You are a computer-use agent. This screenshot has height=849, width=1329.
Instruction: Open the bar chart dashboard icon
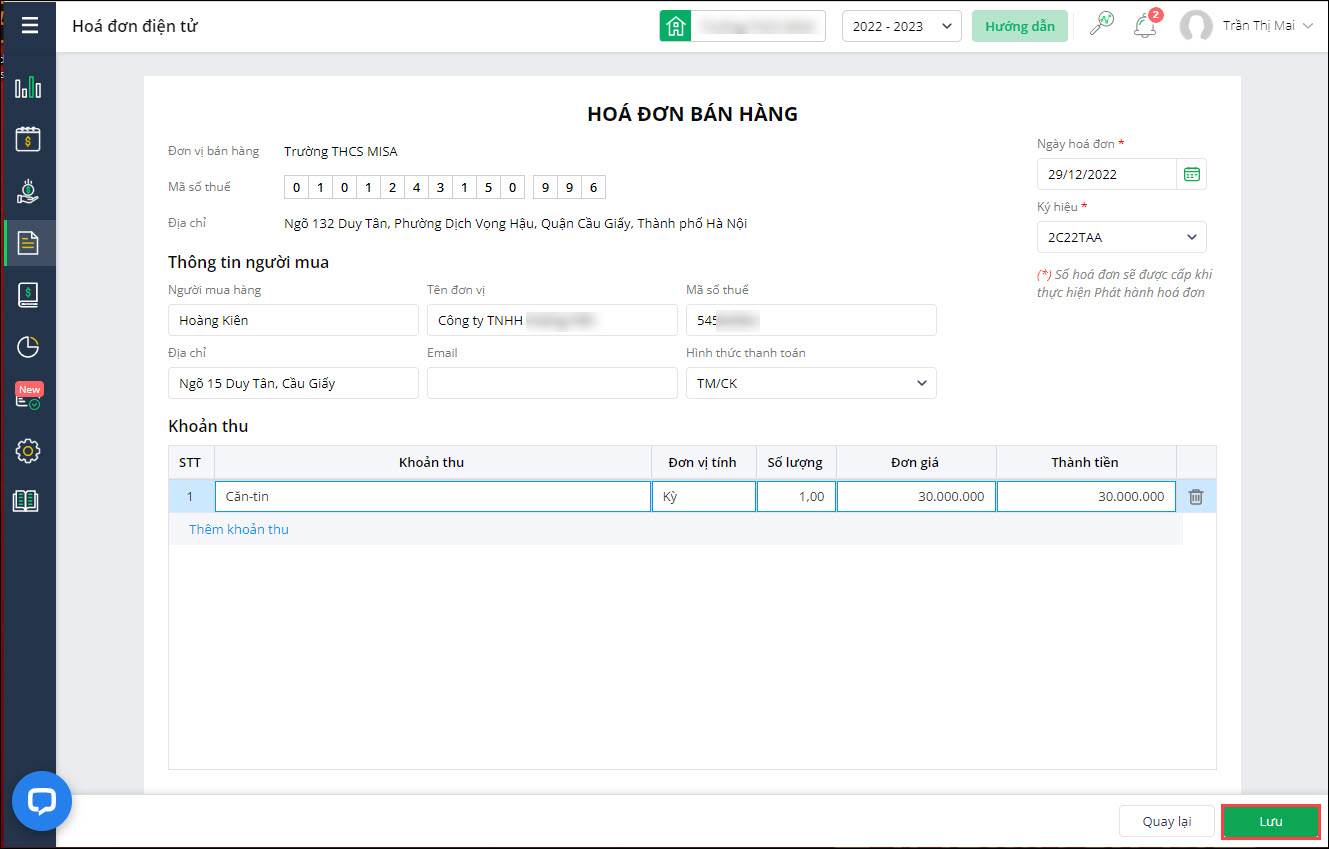(x=28, y=87)
